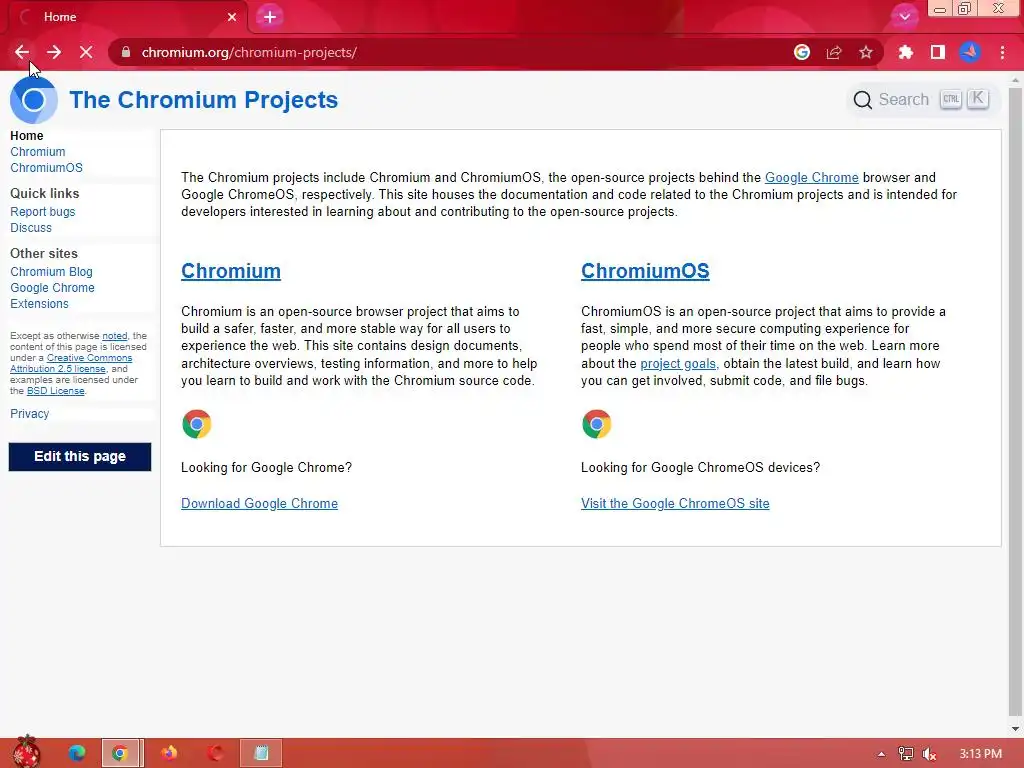Switch to Chrome in the taskbar
The width and height of the screenshot is (1024, 768).
coord(121,753)
